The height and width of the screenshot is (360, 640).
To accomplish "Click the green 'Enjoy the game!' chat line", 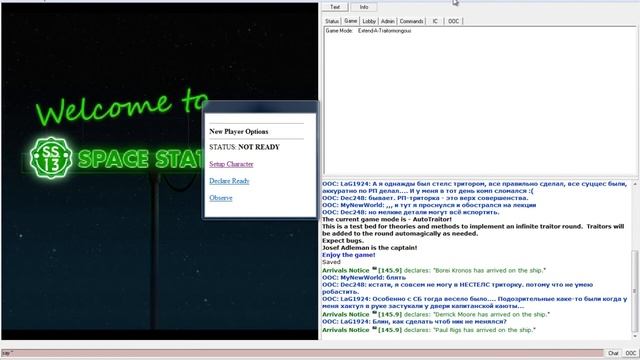I will click(x=349, y=255).
